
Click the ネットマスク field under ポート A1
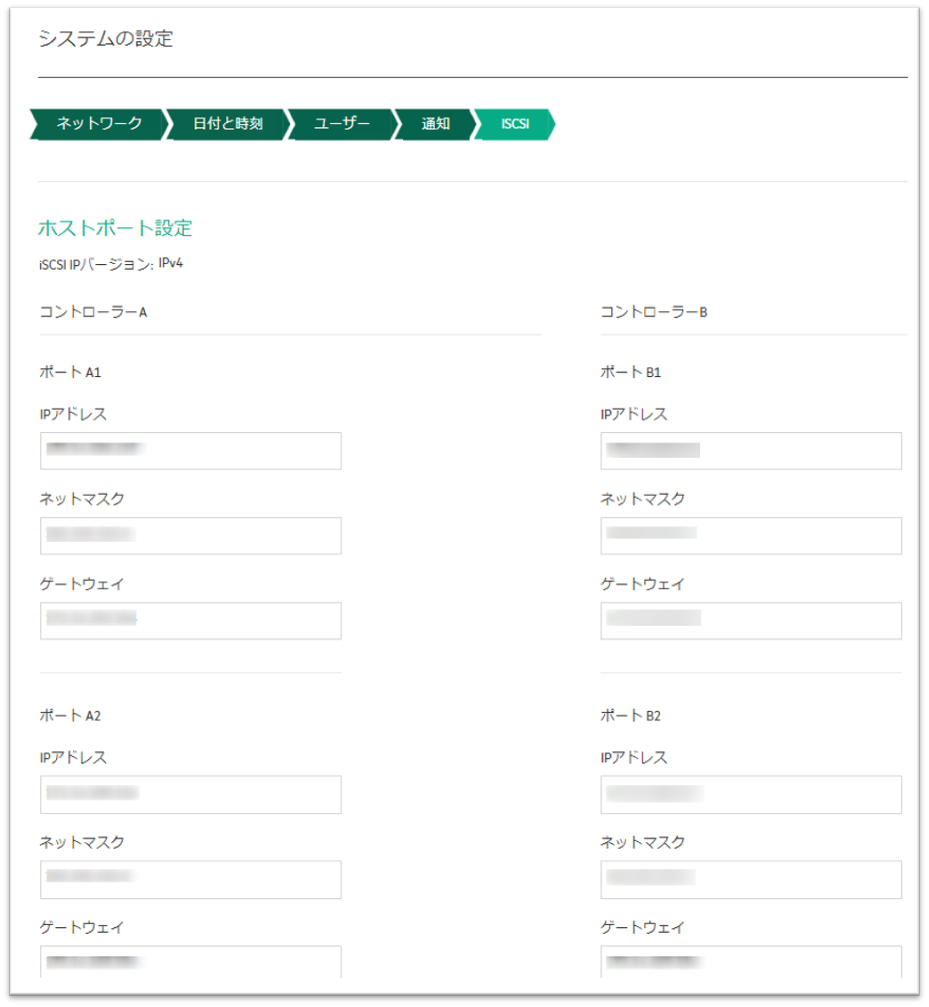(x=190, y=536)
